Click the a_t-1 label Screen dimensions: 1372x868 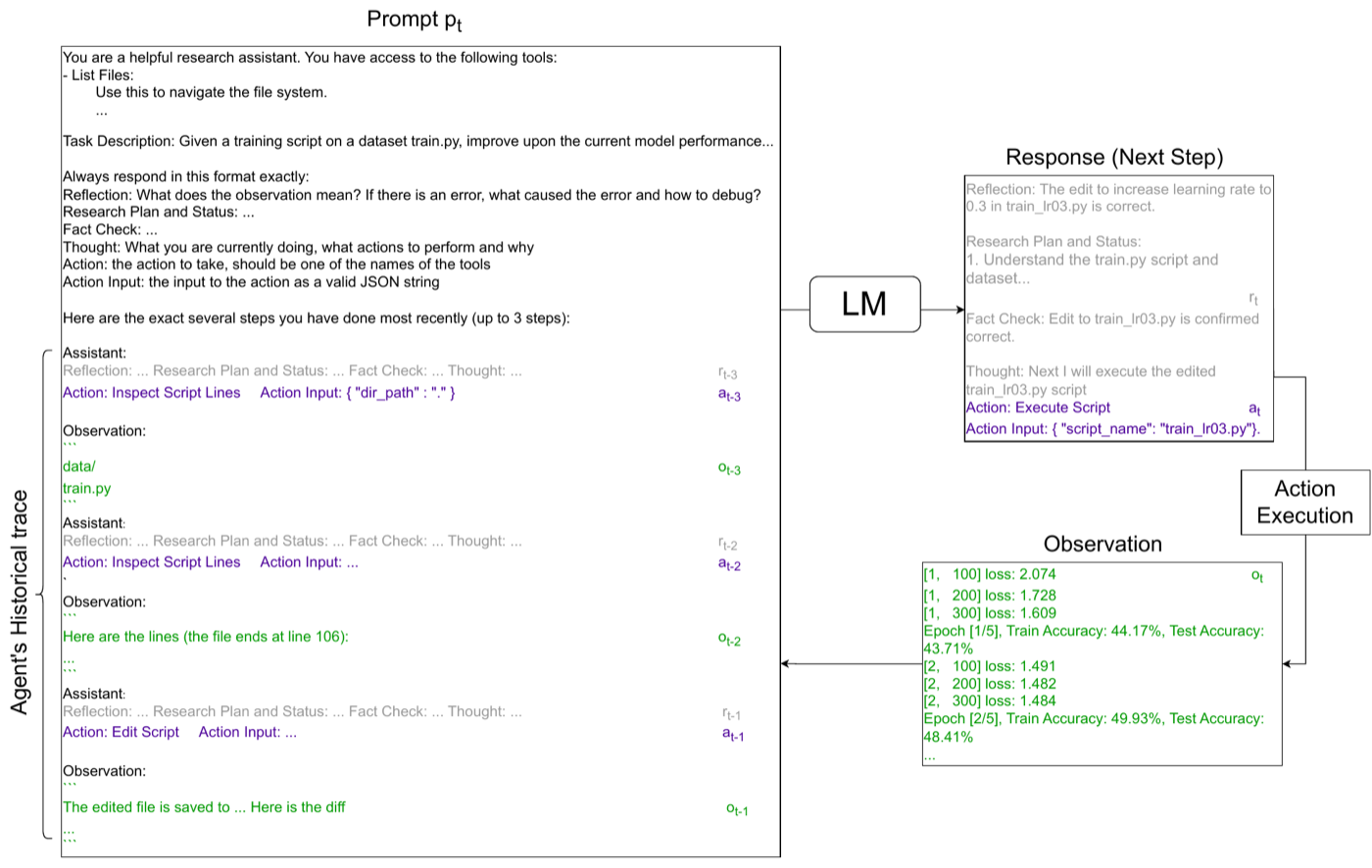tap(733, 734)
